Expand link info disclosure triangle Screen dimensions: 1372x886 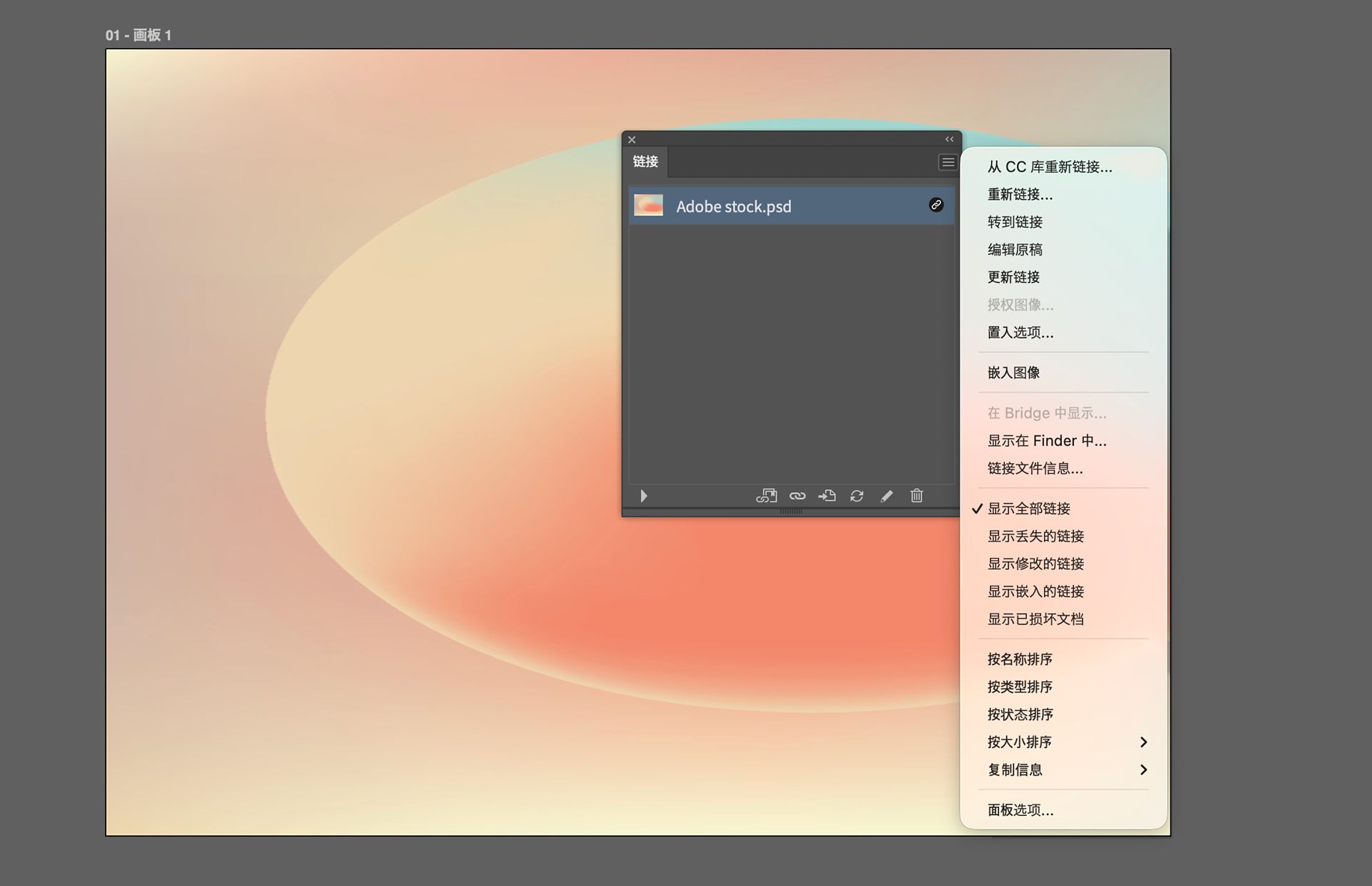[643, 496]
